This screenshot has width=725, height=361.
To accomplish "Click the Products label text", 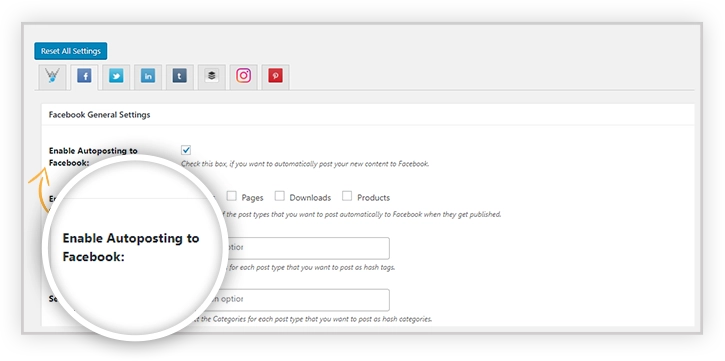I will pyautogui.click(x=374, y=198).
